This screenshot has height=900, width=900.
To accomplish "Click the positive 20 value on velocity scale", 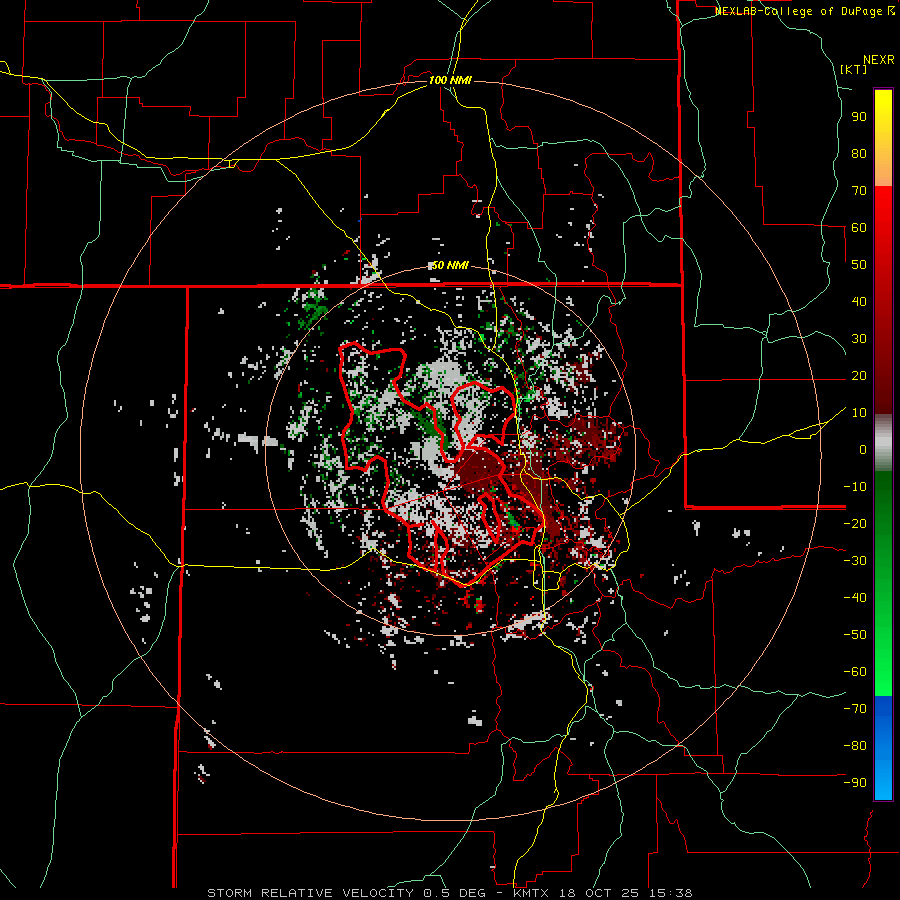I will 859,375.
